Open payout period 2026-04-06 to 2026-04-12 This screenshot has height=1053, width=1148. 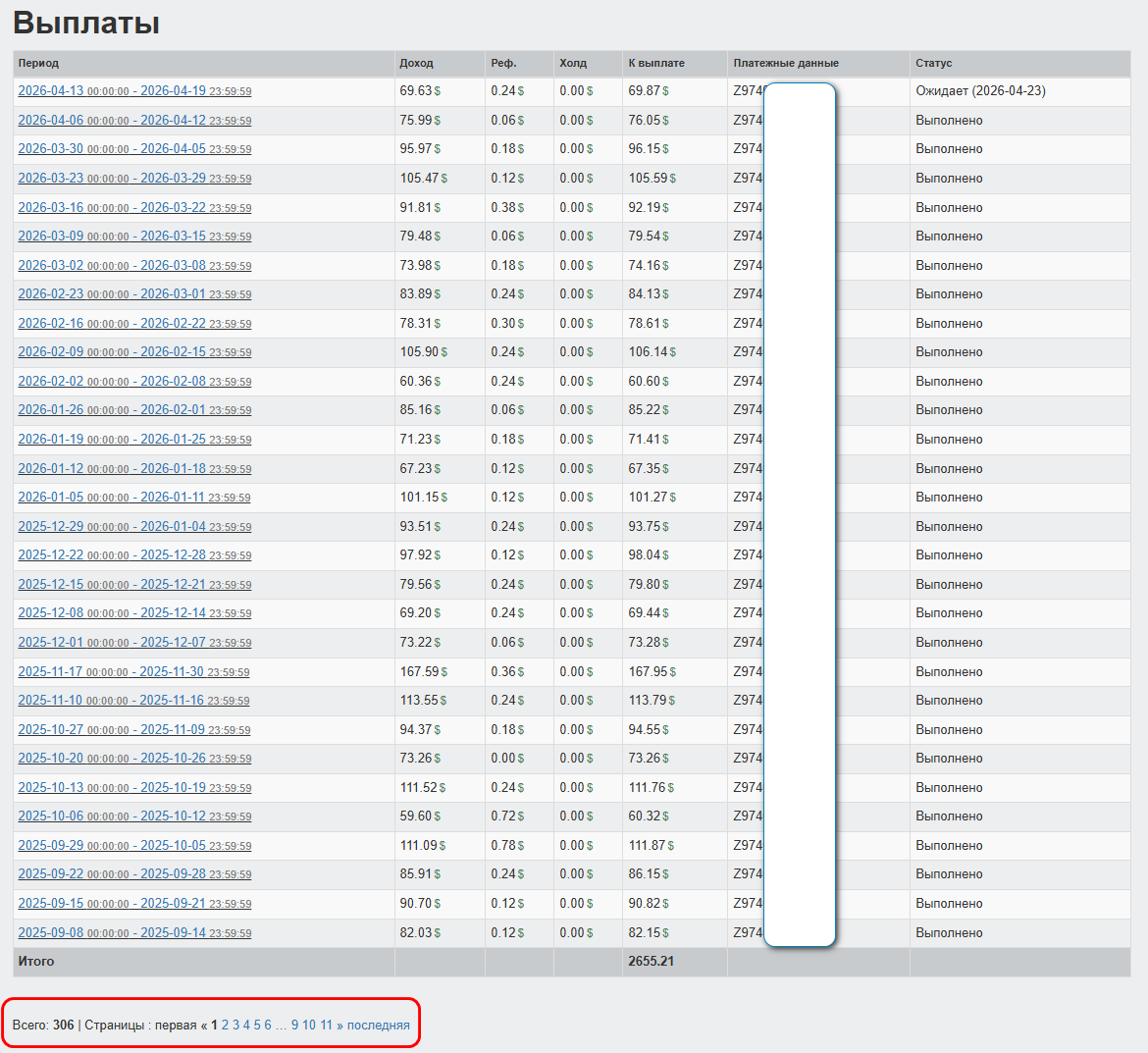click(x=134, y=120)
